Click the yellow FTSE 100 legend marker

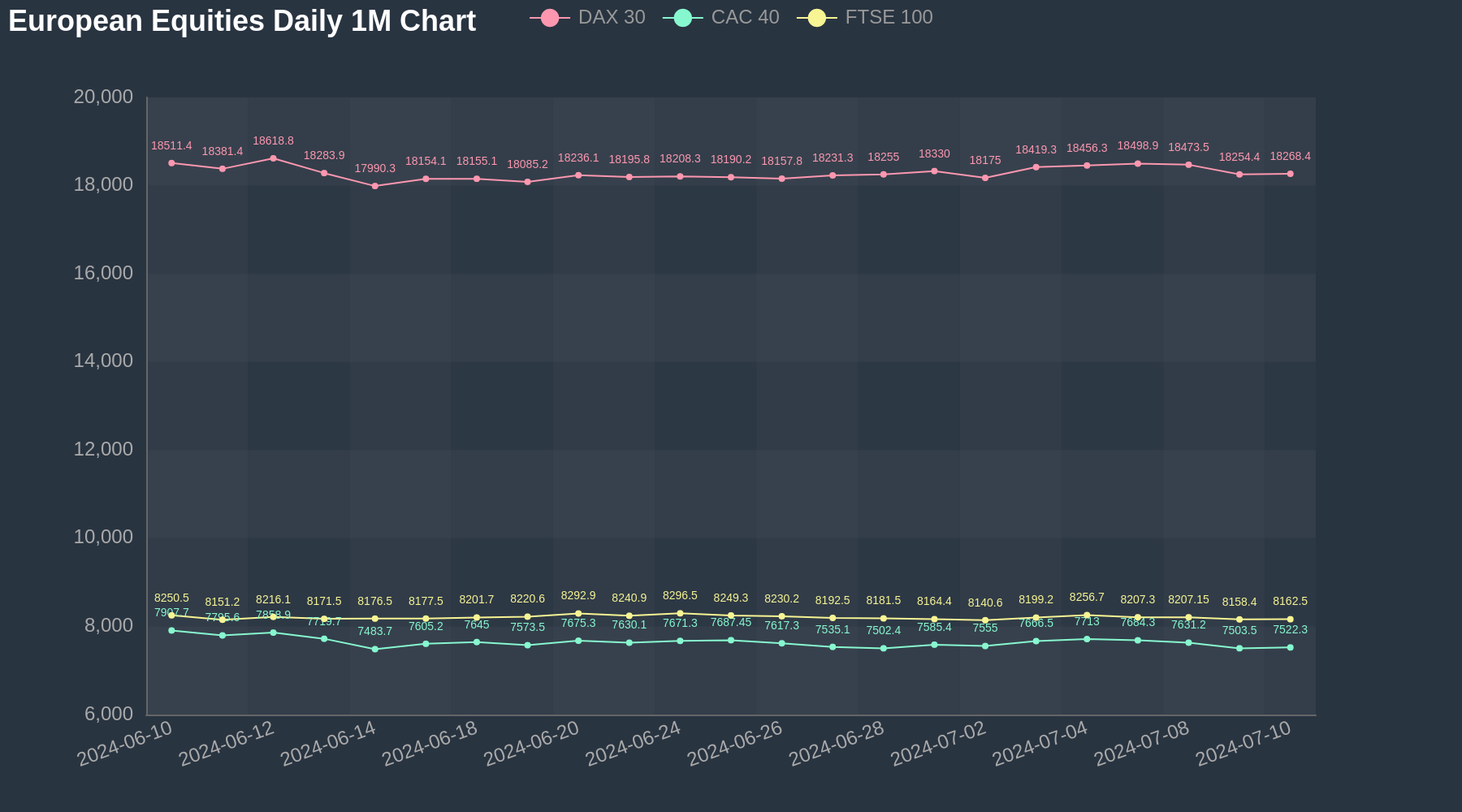[817, 18]
